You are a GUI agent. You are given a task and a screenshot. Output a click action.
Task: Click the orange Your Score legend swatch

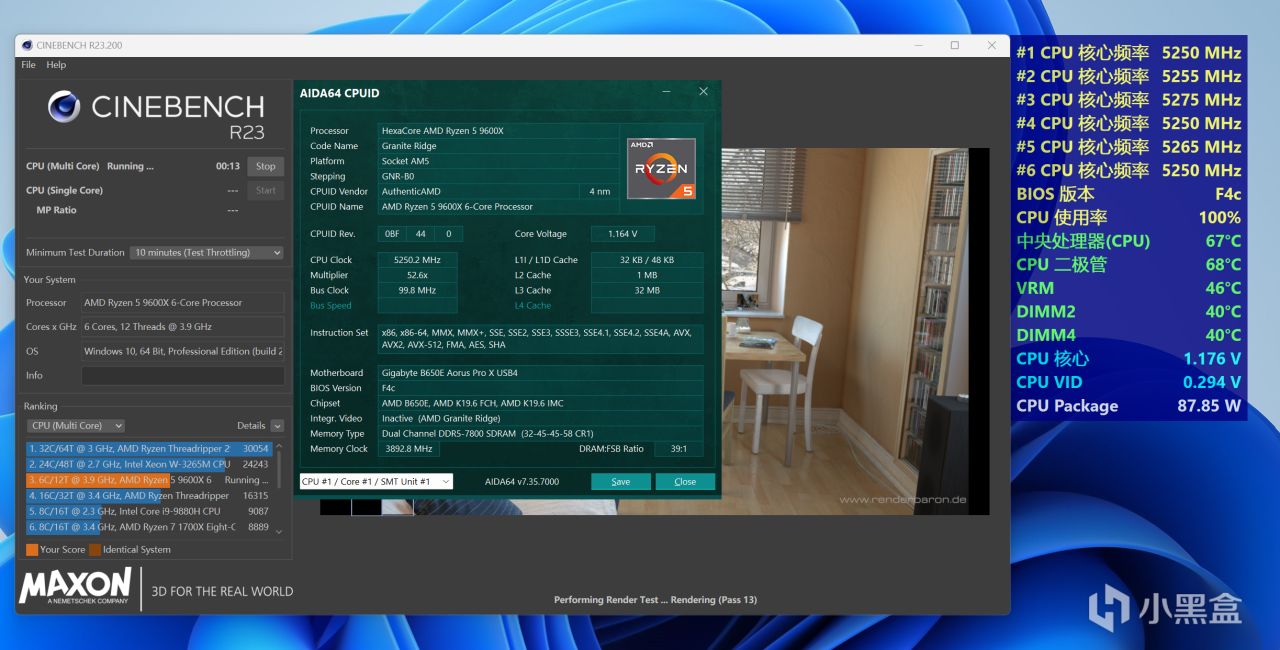(32, 550)
